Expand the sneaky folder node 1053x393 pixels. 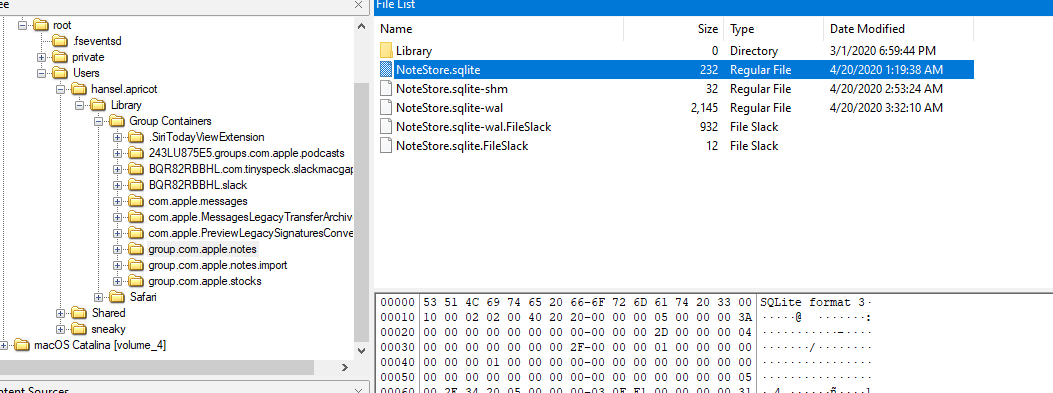(60, 329)
